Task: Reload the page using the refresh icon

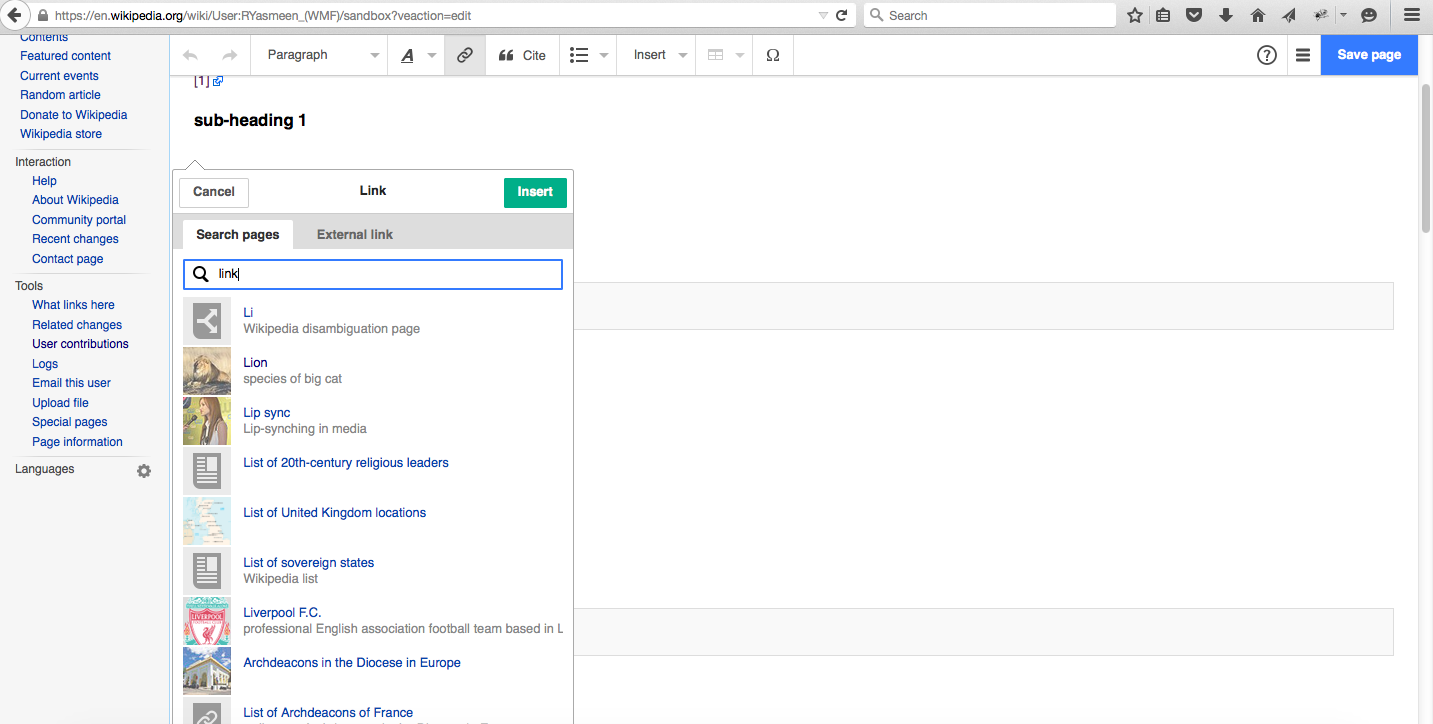Action: tap(842, 15)
